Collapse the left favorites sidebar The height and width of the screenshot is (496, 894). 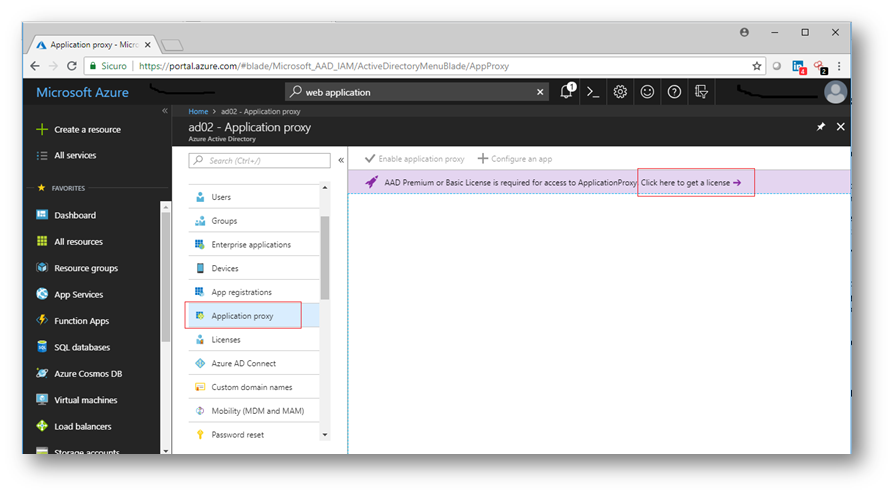165,111
